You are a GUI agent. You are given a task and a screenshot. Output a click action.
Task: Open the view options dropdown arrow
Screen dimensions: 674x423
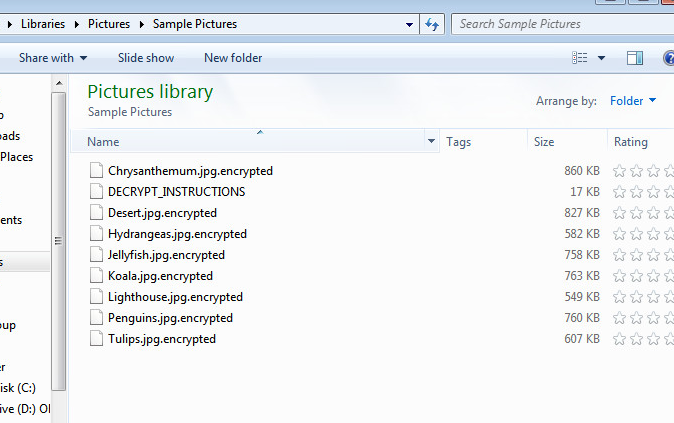coord(601,58)
